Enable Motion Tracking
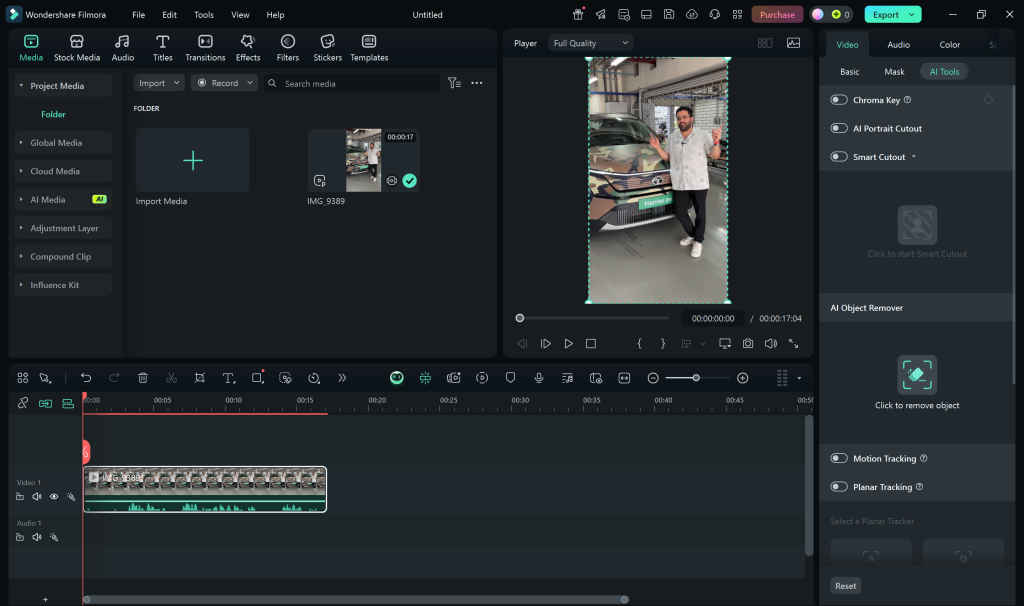Viewport: 1024px width, 606px height. click(838, 458)
